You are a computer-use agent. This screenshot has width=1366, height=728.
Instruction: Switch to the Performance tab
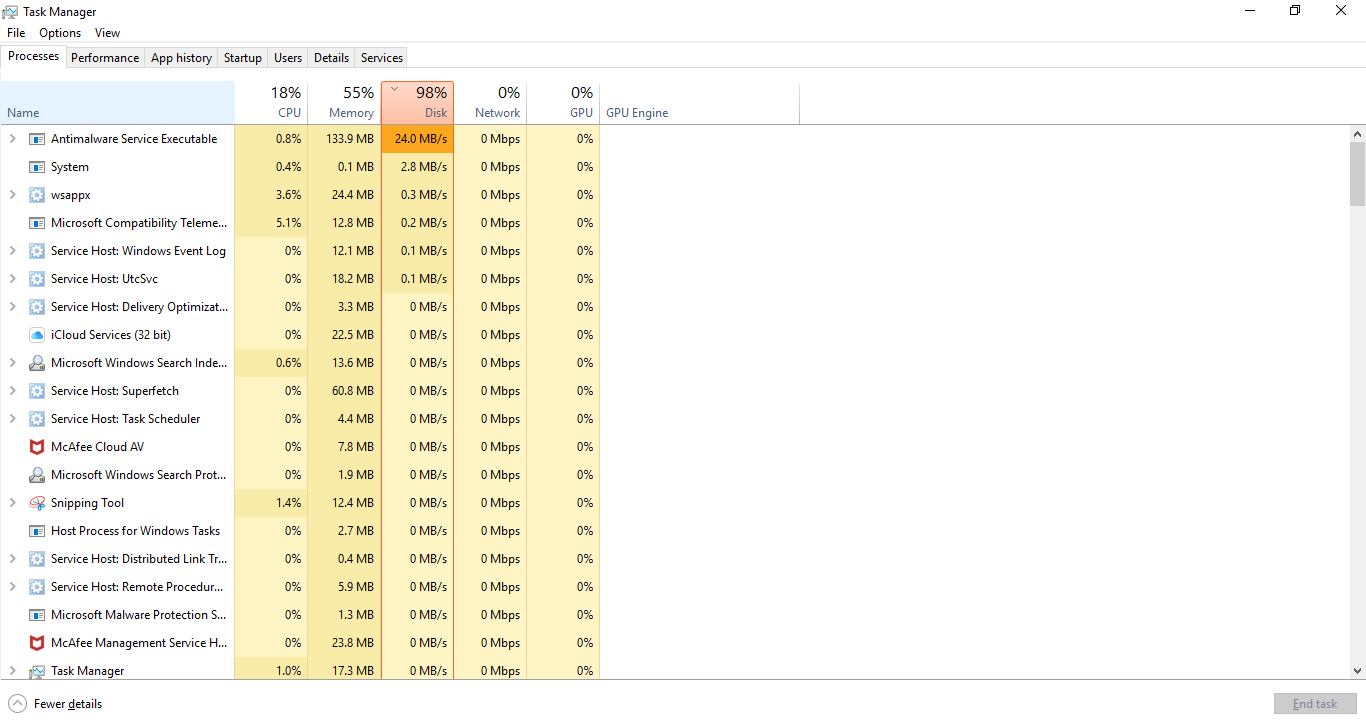tap(105, 58)
